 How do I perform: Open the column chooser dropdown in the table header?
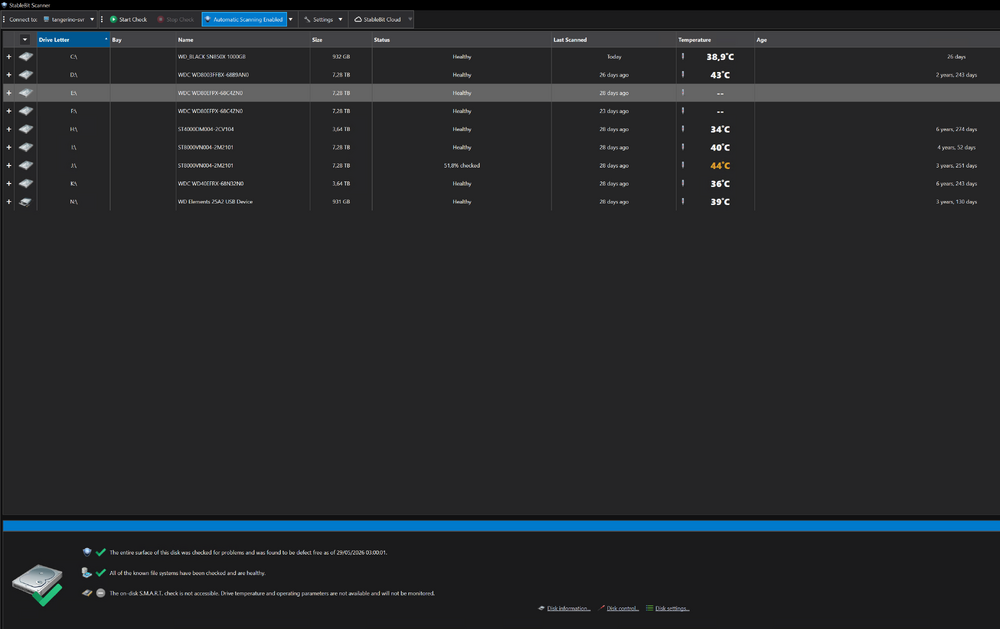coord(25,40)
